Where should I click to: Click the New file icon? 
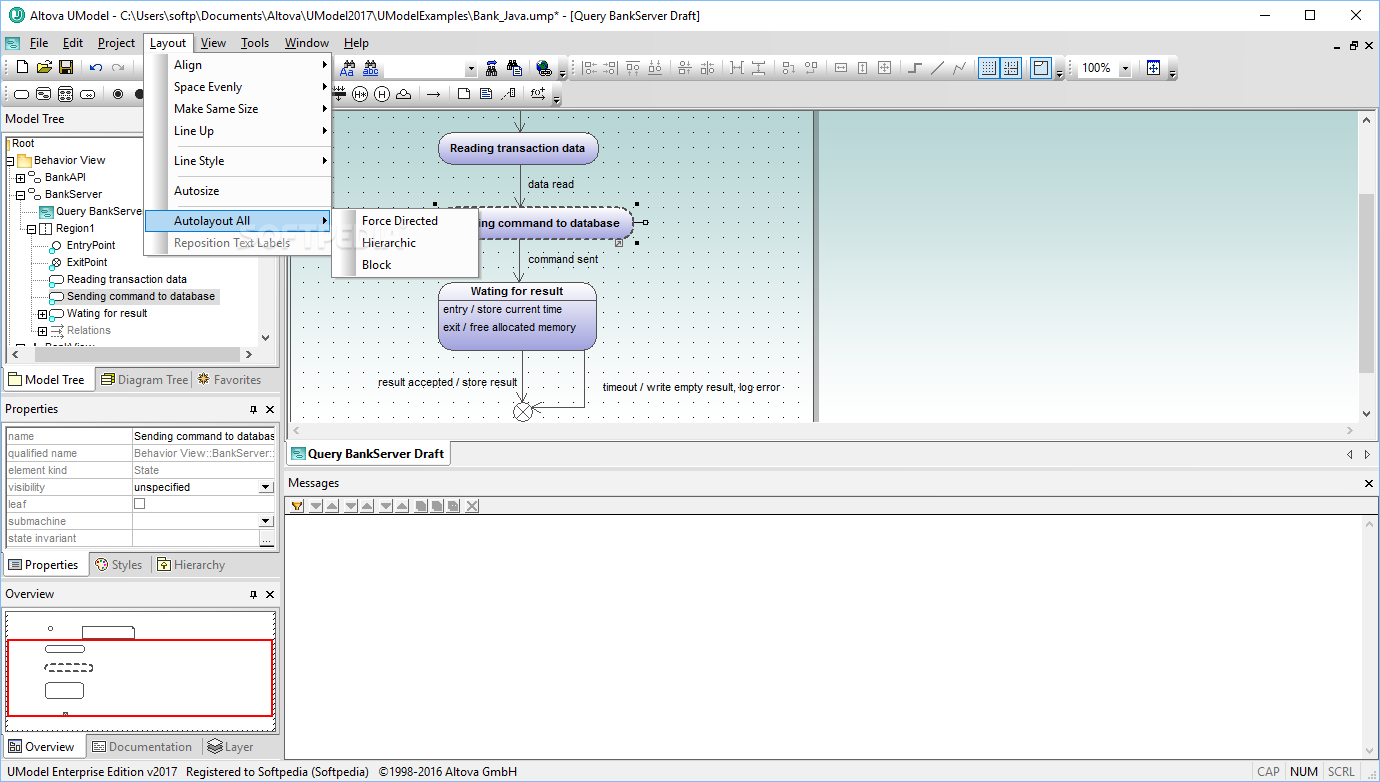pos(22,67)
